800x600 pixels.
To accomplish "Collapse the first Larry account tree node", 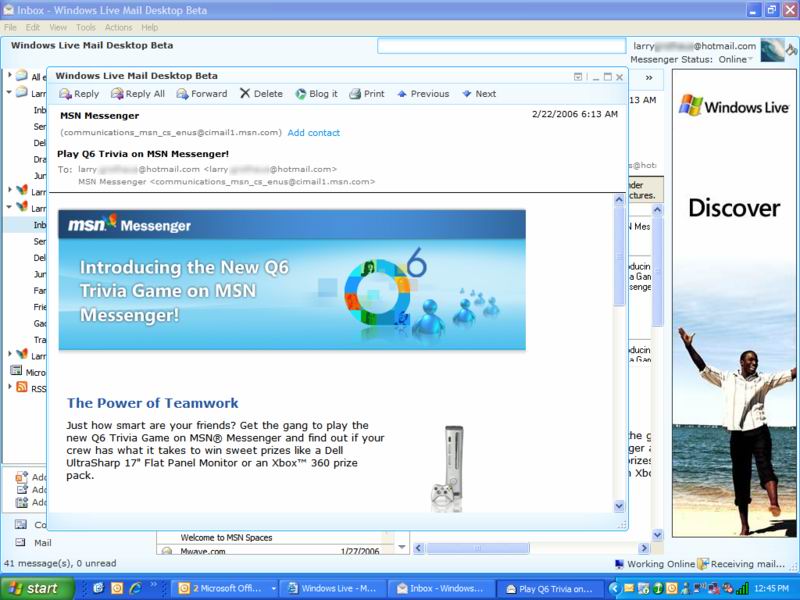I will point(9,92).
